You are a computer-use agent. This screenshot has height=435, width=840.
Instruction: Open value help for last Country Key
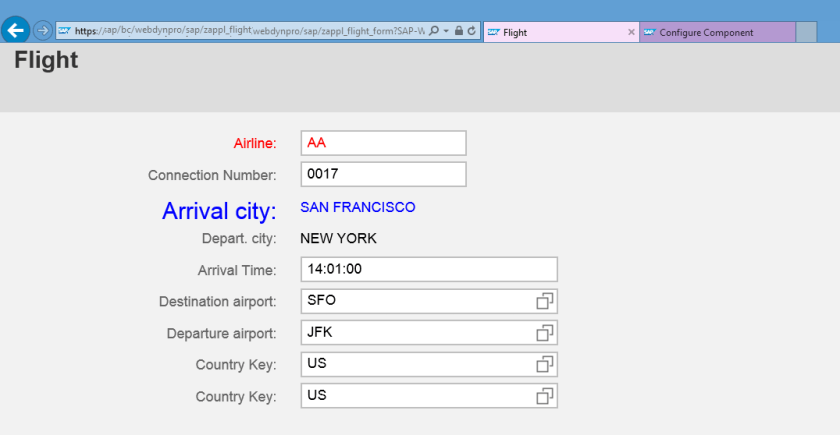pos(544,396)
